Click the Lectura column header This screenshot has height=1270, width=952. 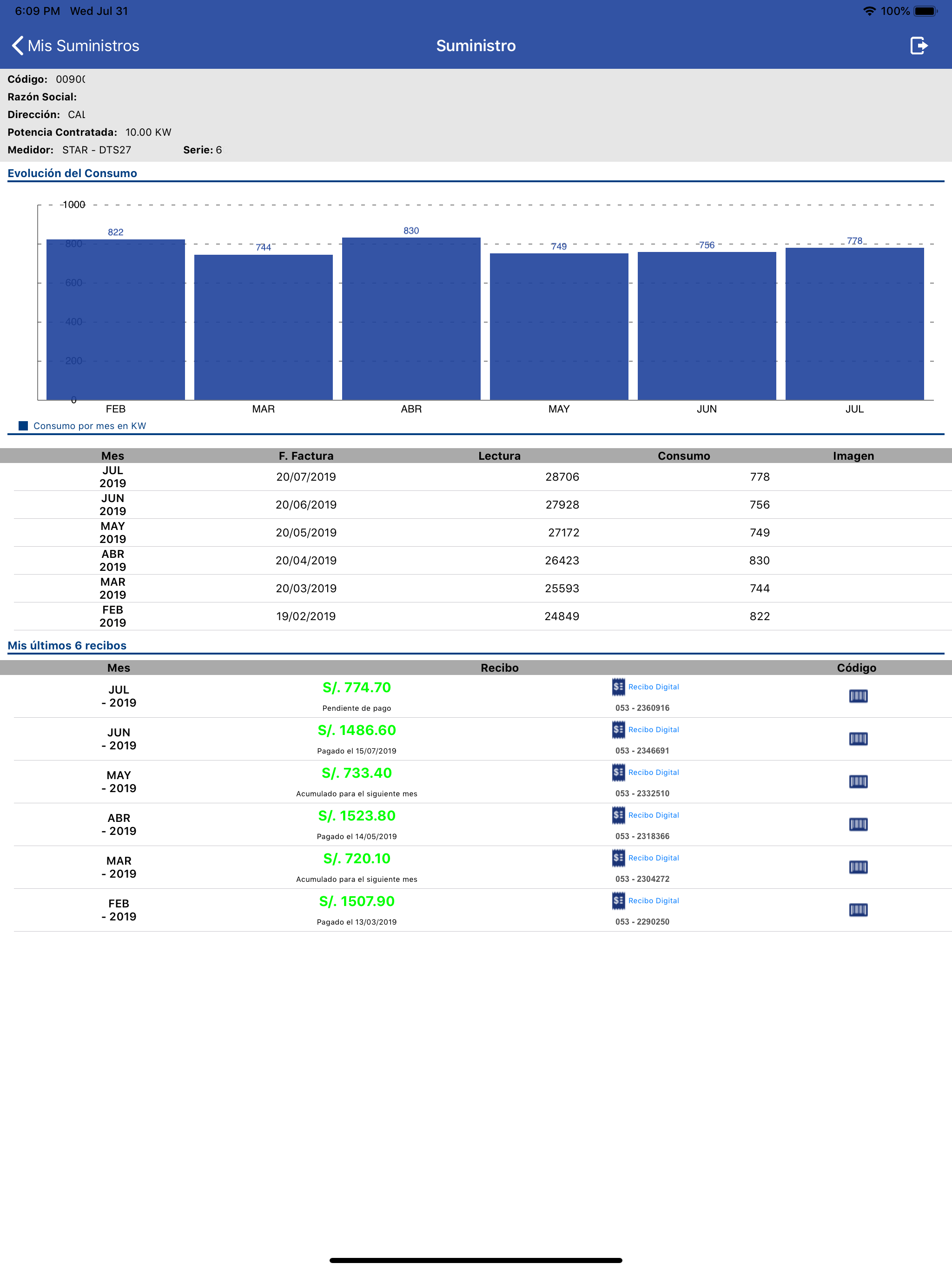500,456
